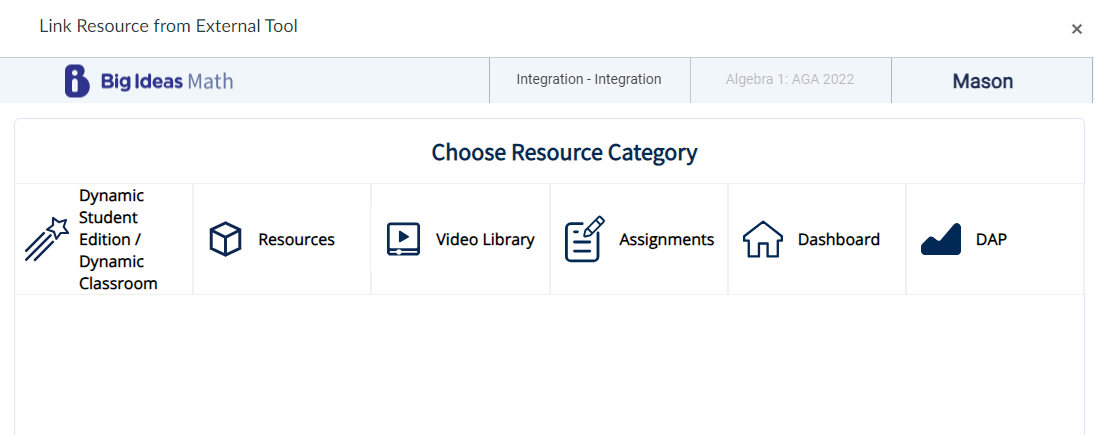This screenshot has height=435, width=1094.
Task: Open the Algebra 1: AGA 2022 selector
Action: pyautogui.click(x=790, y=80)
